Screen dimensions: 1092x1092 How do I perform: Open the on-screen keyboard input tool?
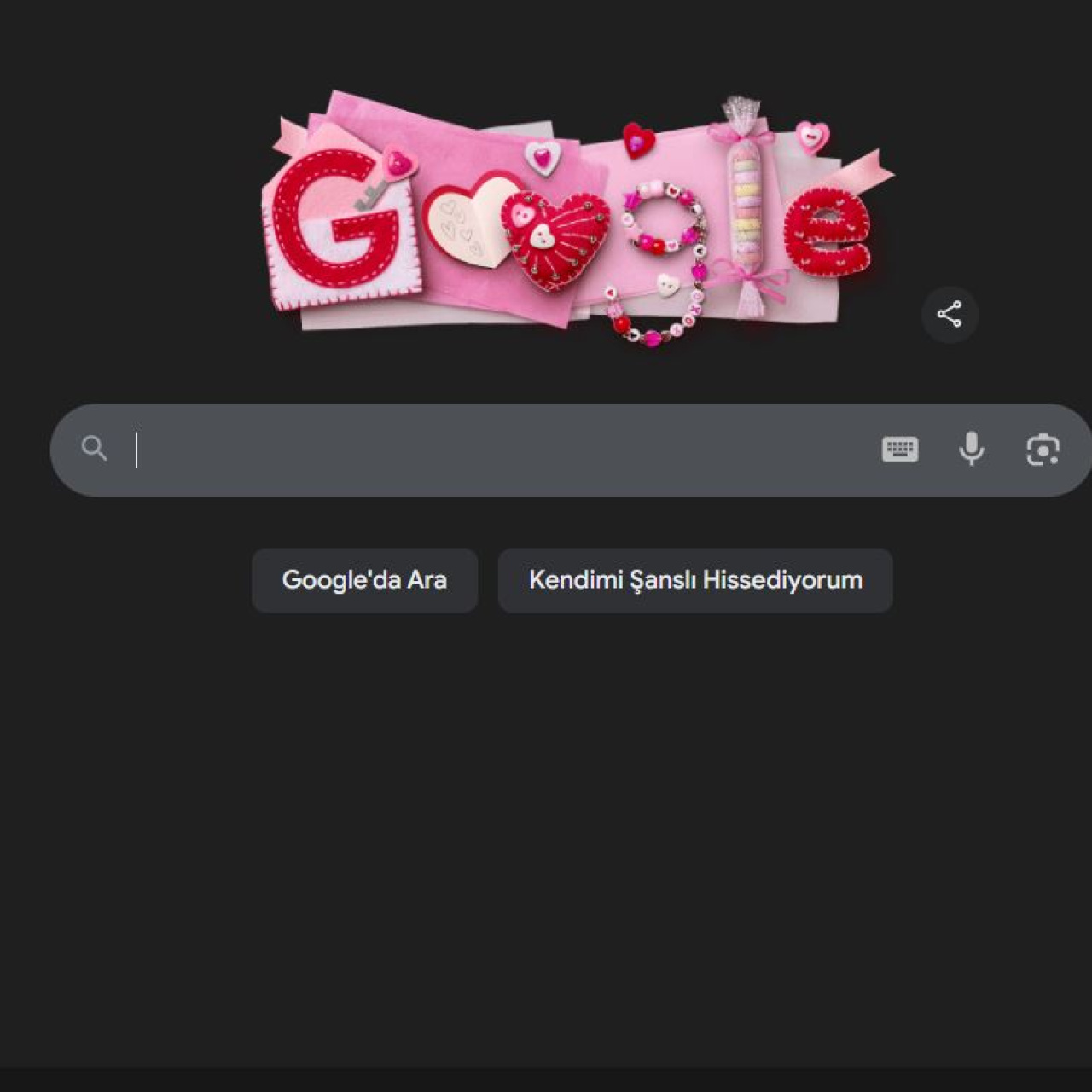click(x=900, y=450)
